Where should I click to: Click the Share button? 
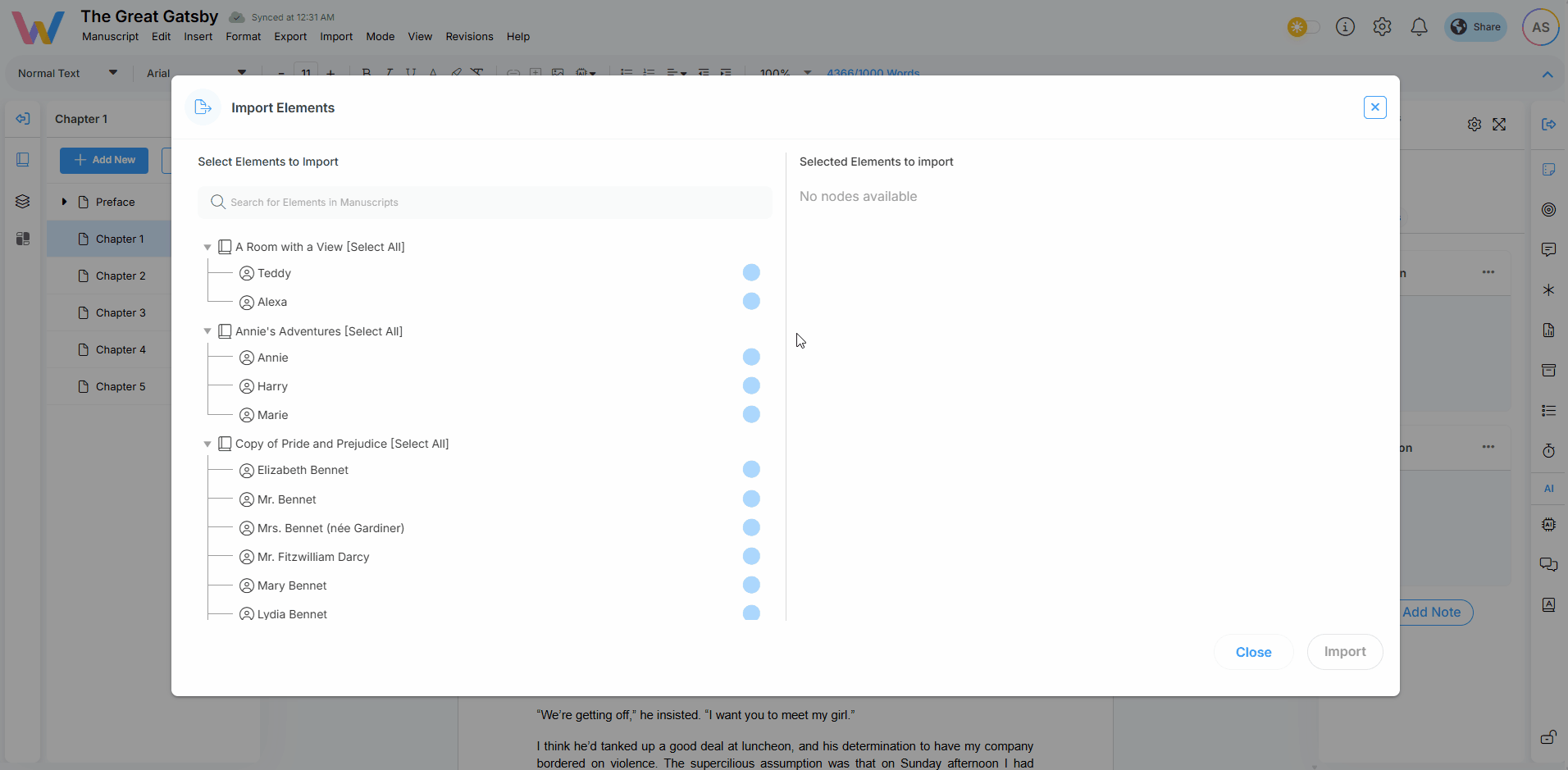[1476, 27]
